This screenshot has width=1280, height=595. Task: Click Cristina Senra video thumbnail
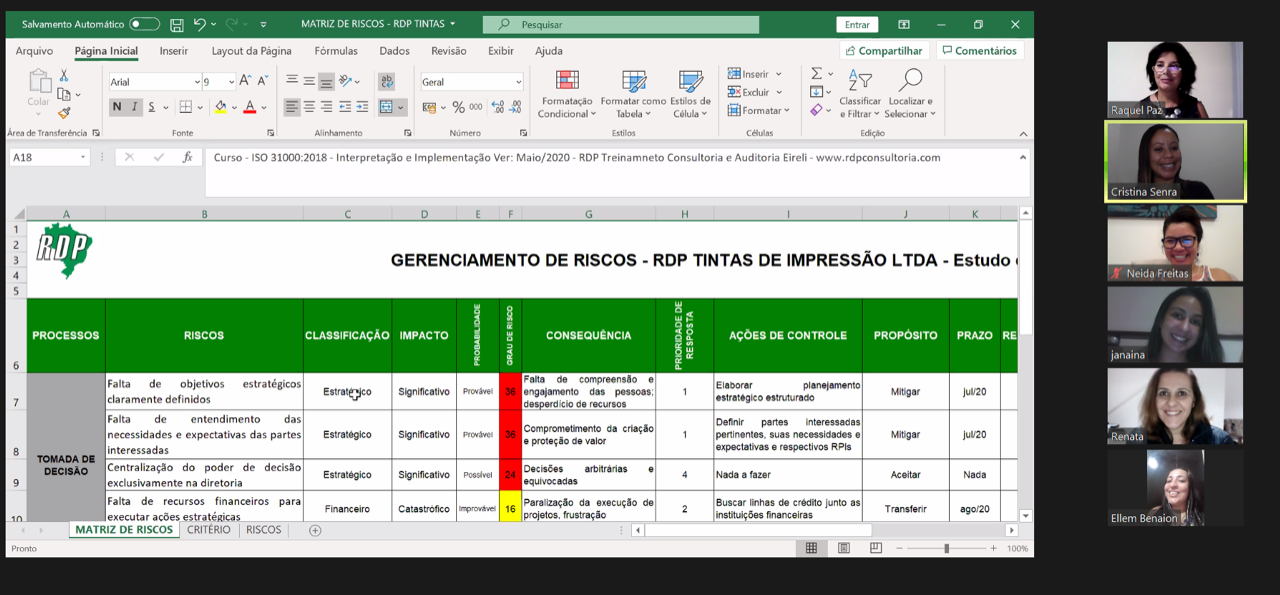(1175, 162)
